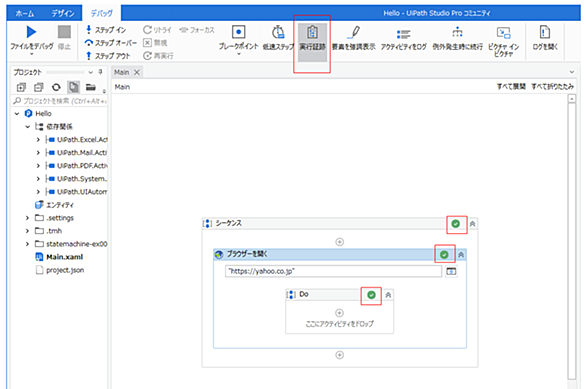The width and height of the screenshot is (586, 389).
Task: Select エンティティ in project tree
Action: click(55, 205)
